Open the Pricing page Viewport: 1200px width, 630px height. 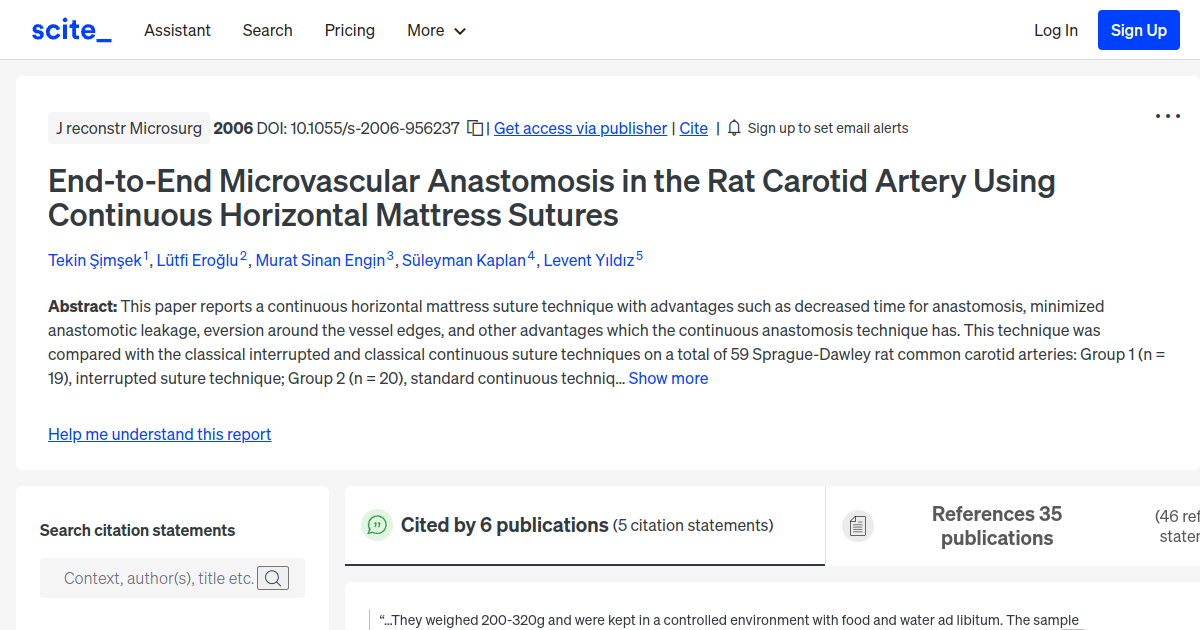click(349, 31)
